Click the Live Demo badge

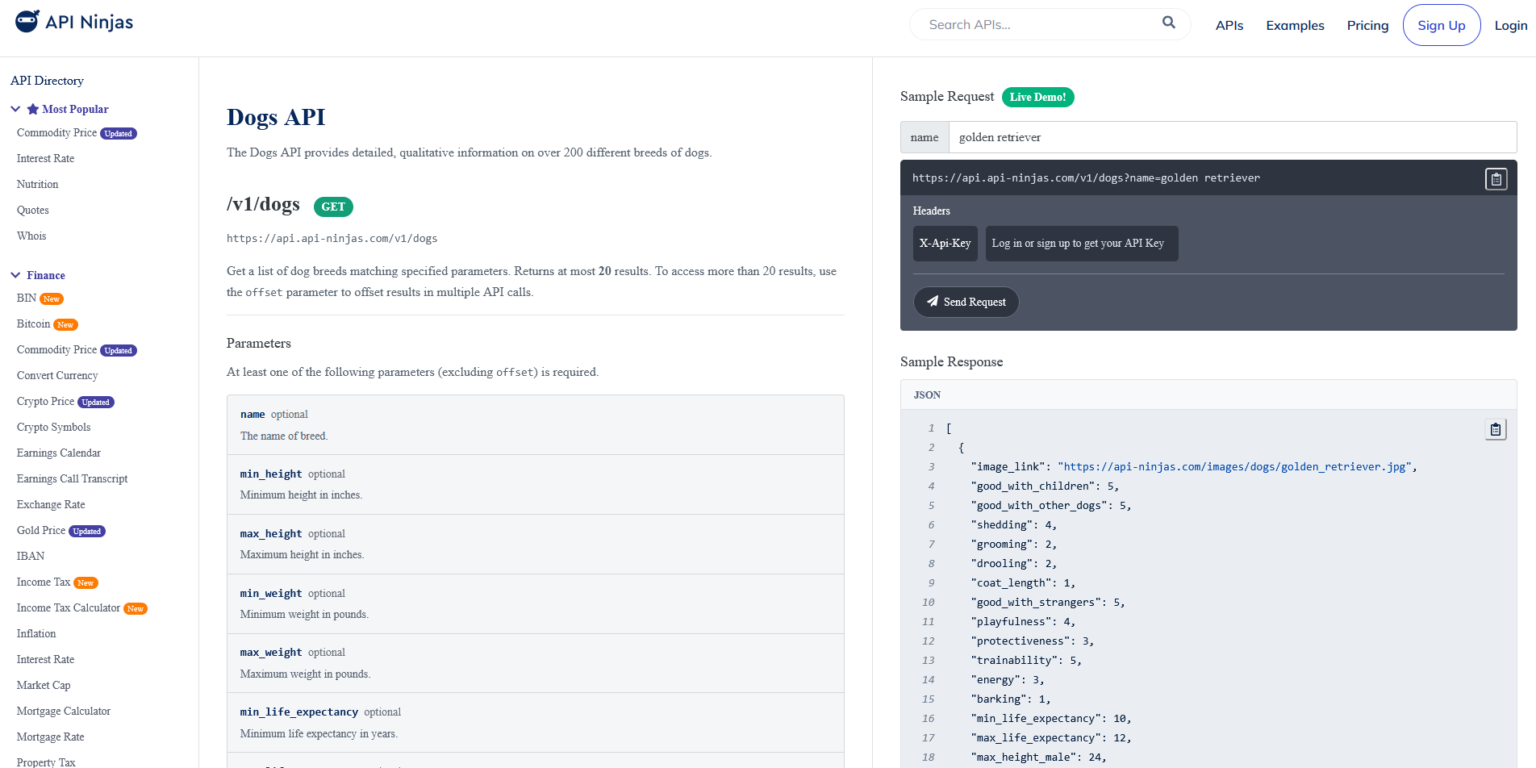[x=1038, y=97]
